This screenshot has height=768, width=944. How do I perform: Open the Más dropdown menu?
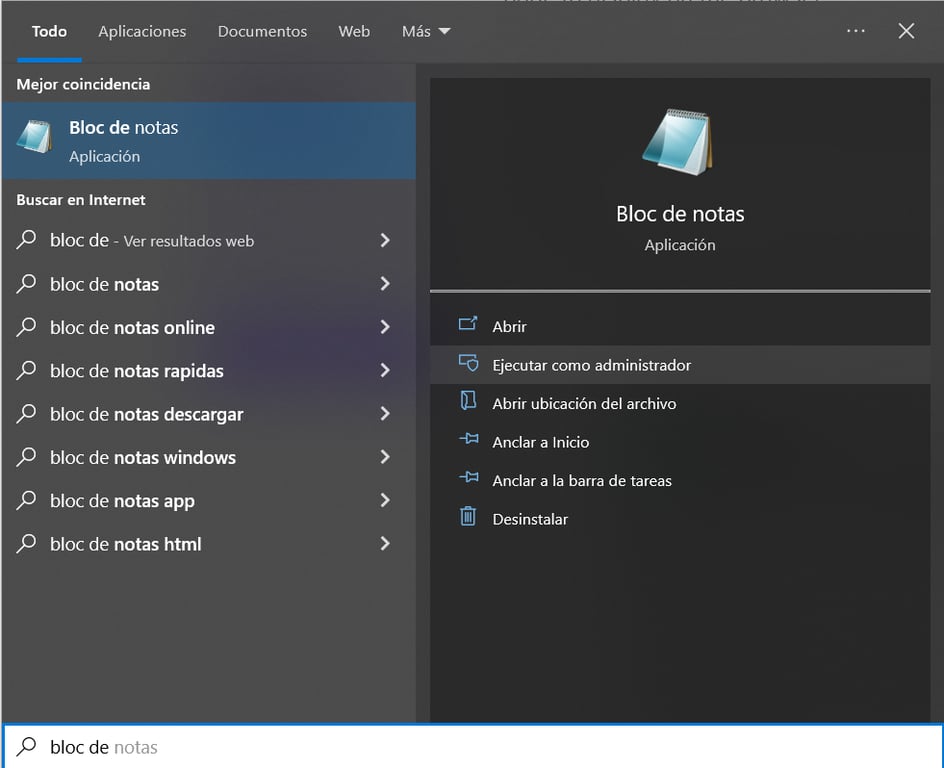[424, 31]
